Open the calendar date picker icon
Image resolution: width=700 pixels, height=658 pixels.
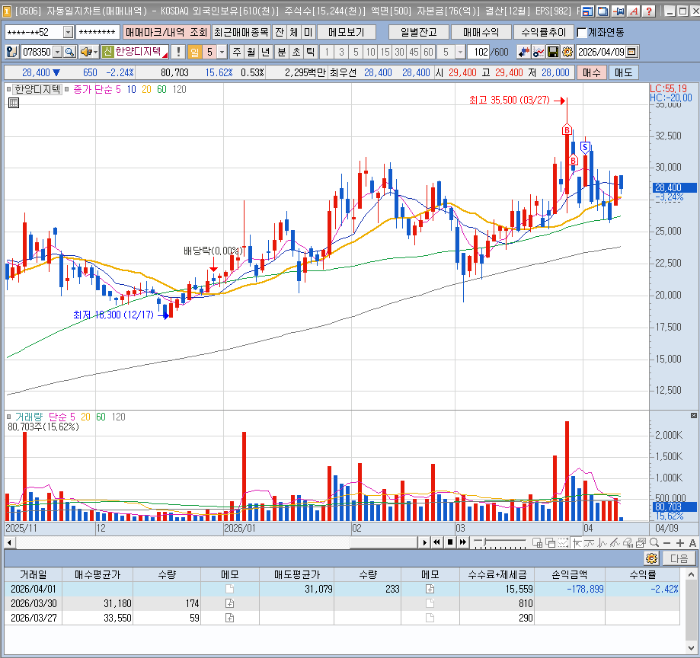pos(631,52)
